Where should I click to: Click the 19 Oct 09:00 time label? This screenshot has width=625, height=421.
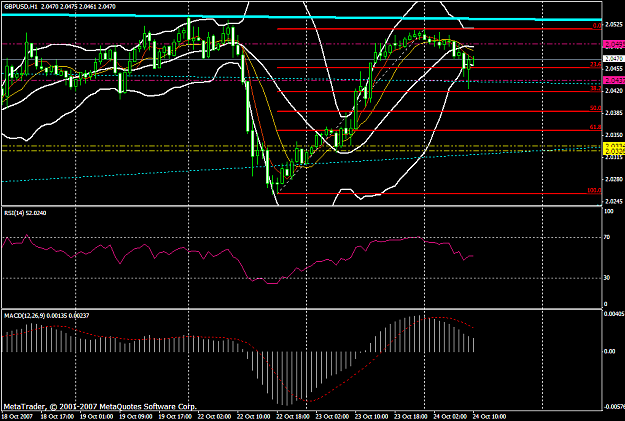[136, 417]
